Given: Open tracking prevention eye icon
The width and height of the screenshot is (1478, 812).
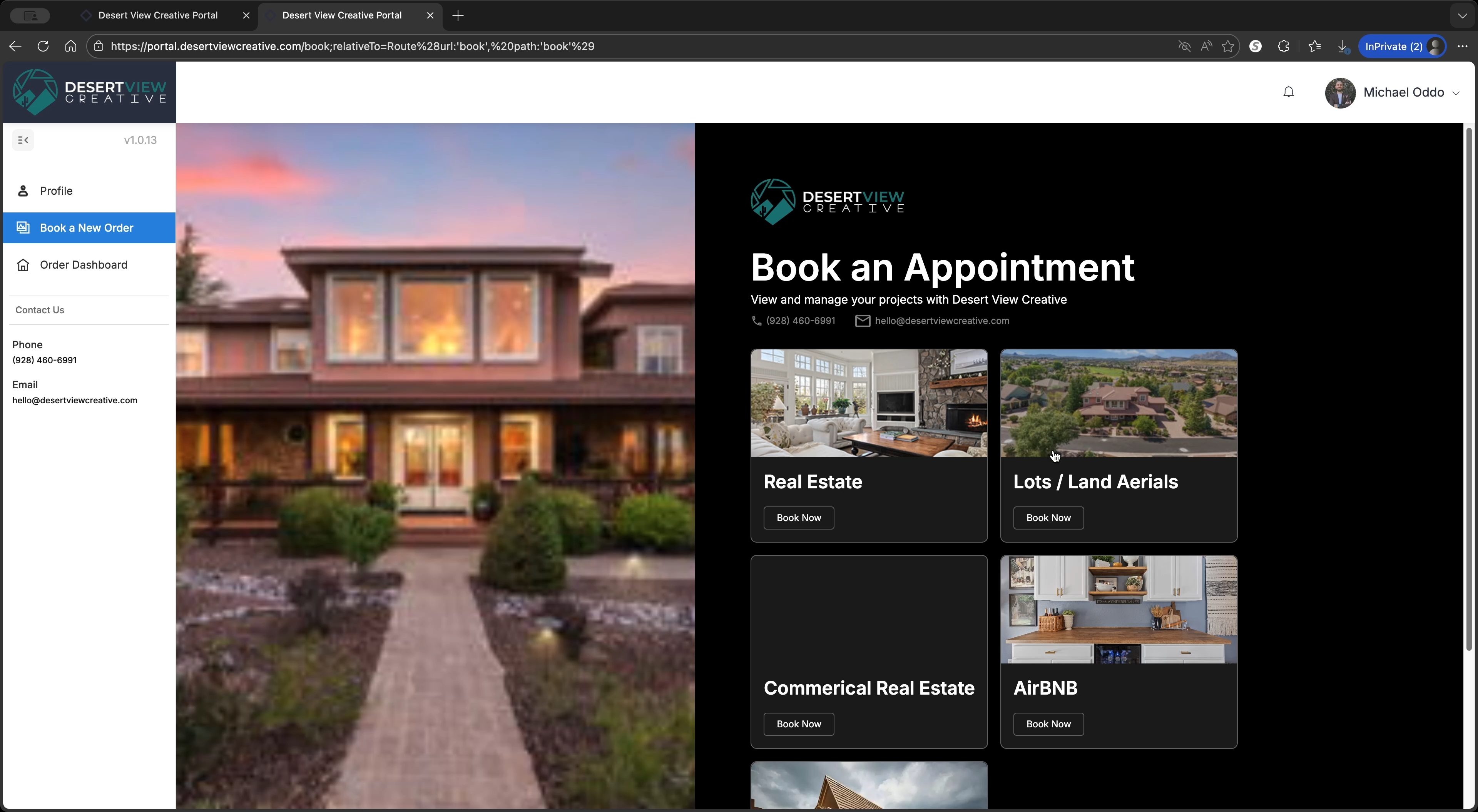Looking at the screenshot, I should point(1184,47).
